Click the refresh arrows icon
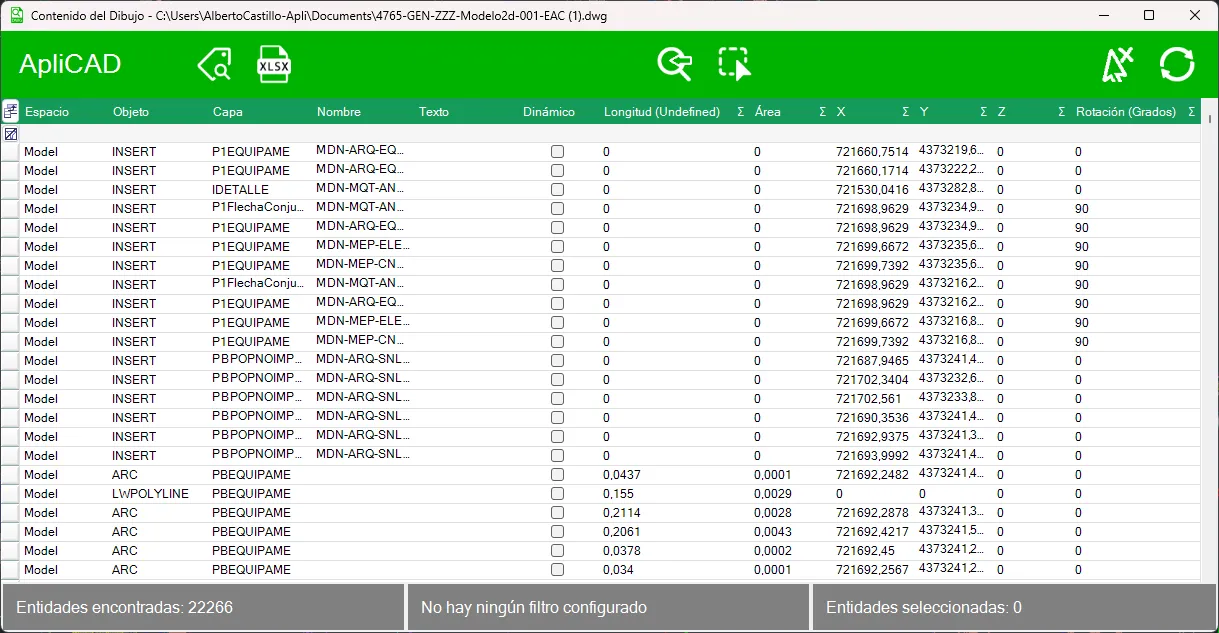 (x=1178, y=64)
